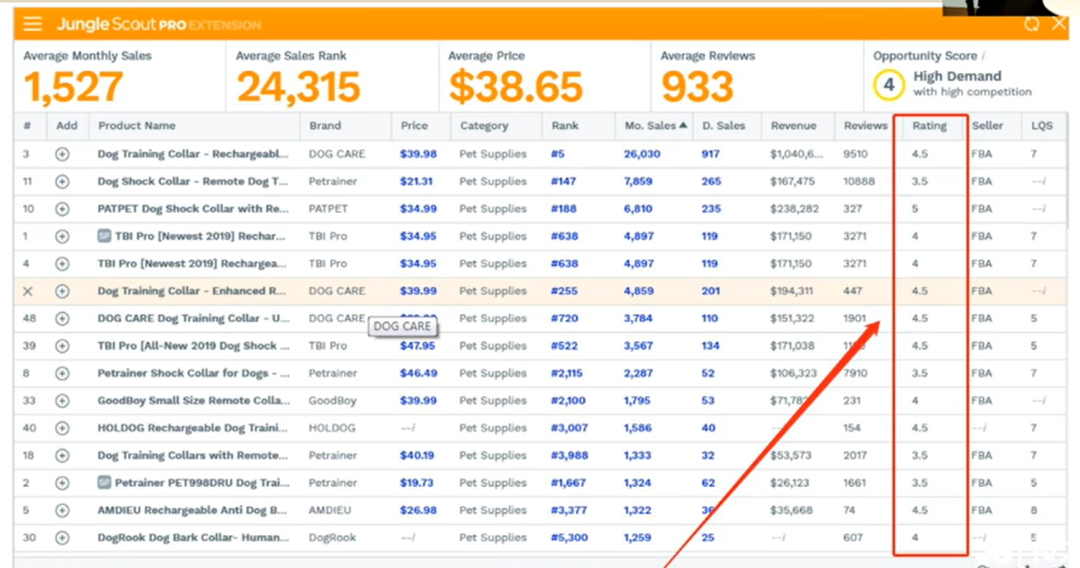Add the TBI Pro product in row 1
This screenshot has height=568, width=1080.
[62, 237]
